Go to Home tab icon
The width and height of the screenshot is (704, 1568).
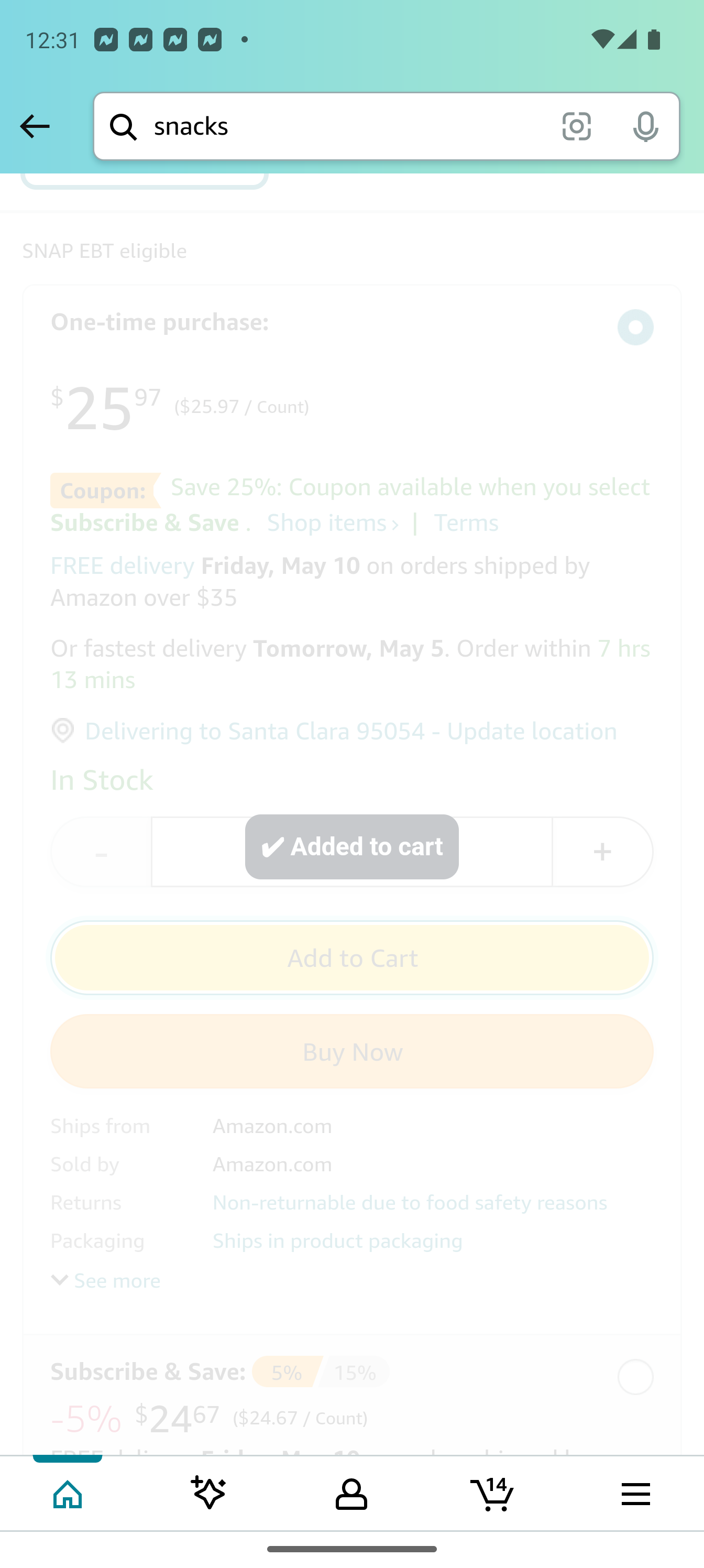point(68,1494)
